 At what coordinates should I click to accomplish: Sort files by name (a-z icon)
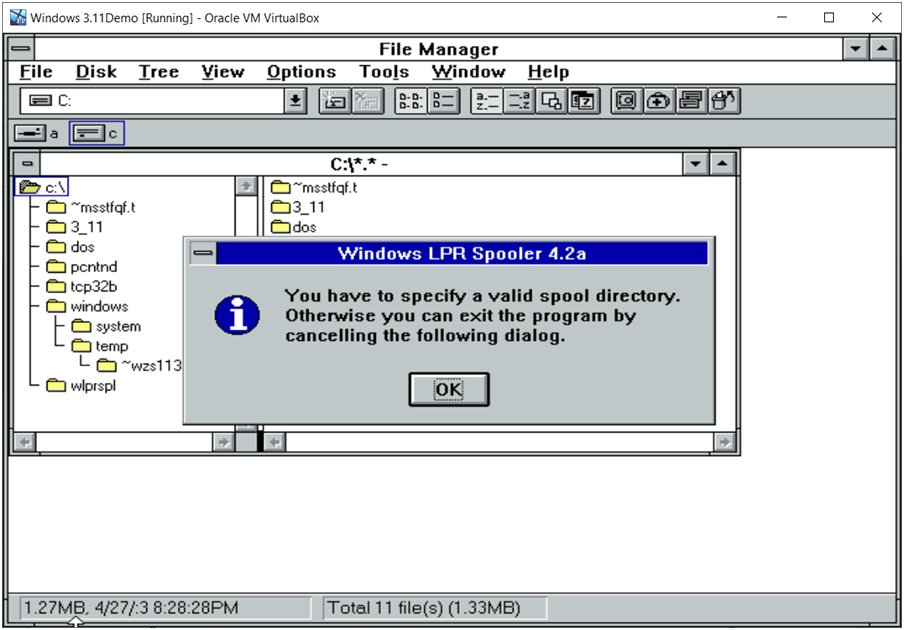click(487, 101)
